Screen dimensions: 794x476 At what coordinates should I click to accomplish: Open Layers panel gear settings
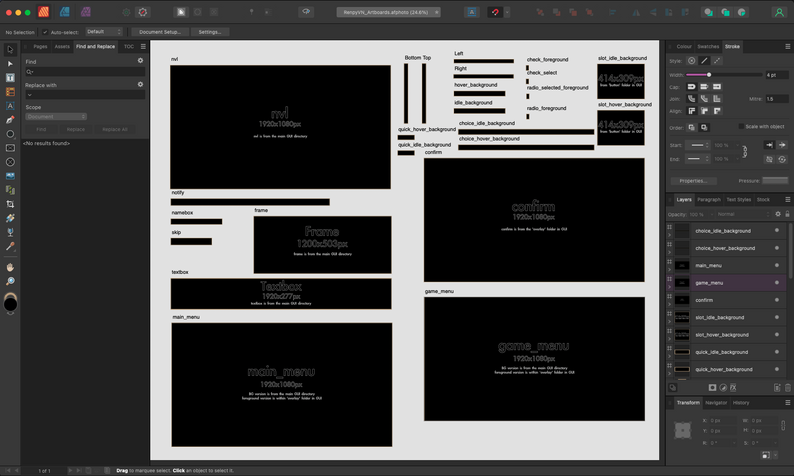tap(778, 214)
